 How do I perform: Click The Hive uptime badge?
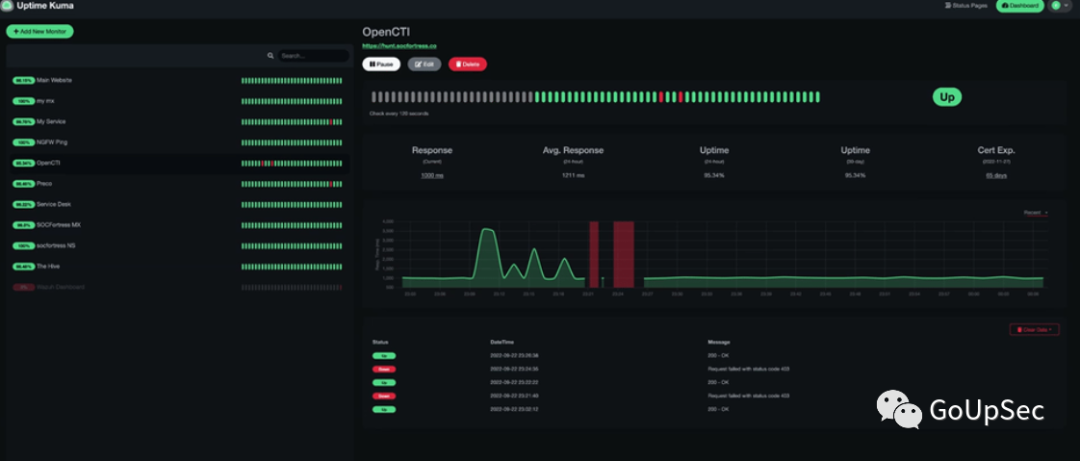[23, 267]
